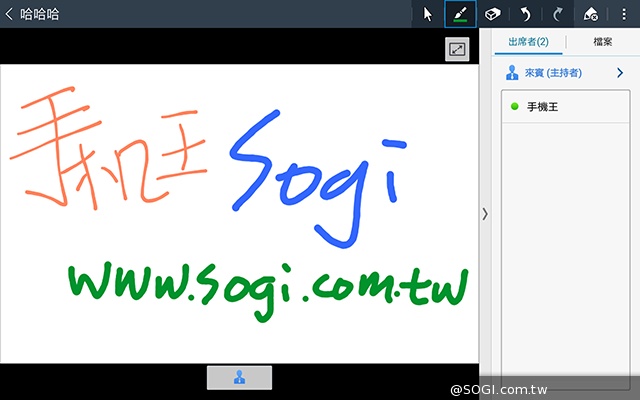This screenshot has height=400, width=640.
Task: Toggle fullscreen whiteboard view
Action: point(457,49)
